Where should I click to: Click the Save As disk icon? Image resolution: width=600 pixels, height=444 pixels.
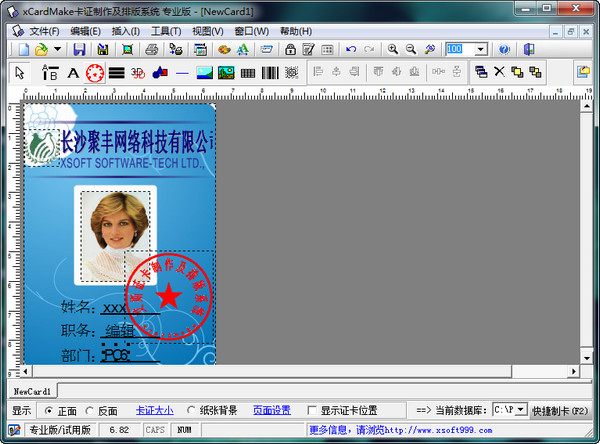tap(103, 49)
